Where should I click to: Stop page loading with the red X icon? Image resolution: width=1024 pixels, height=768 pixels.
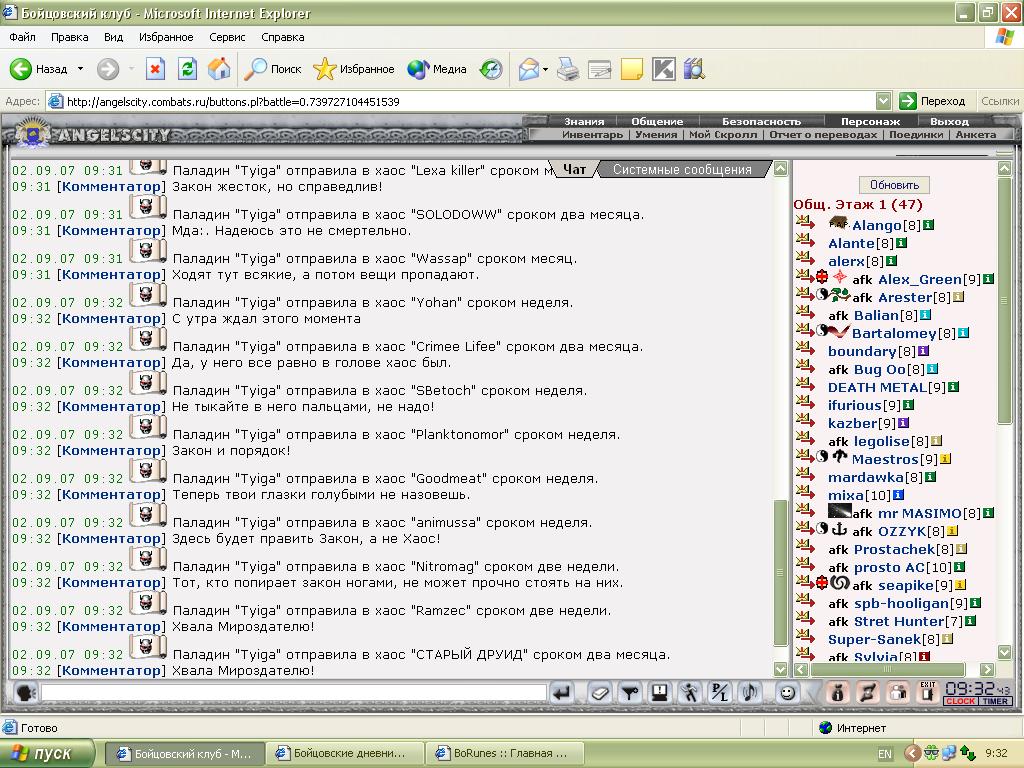[155, 69]
